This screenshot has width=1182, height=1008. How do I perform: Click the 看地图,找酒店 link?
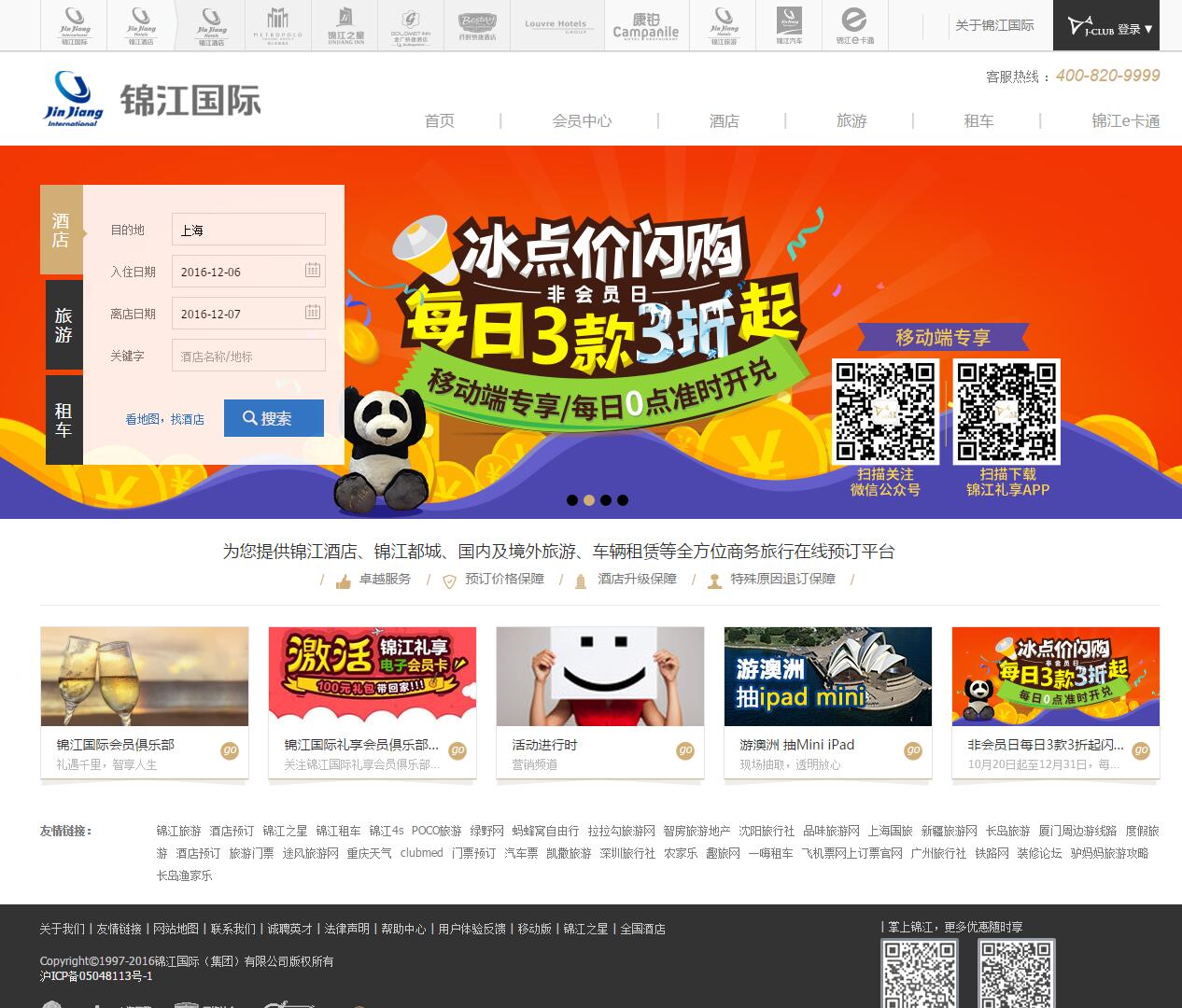pos(164,420)
